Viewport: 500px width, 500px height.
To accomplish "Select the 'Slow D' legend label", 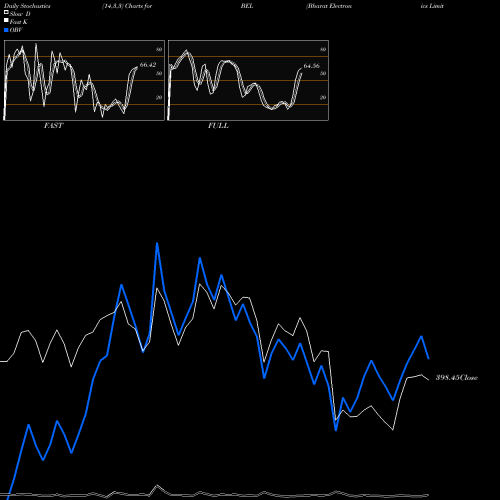I will pos(20,14).
